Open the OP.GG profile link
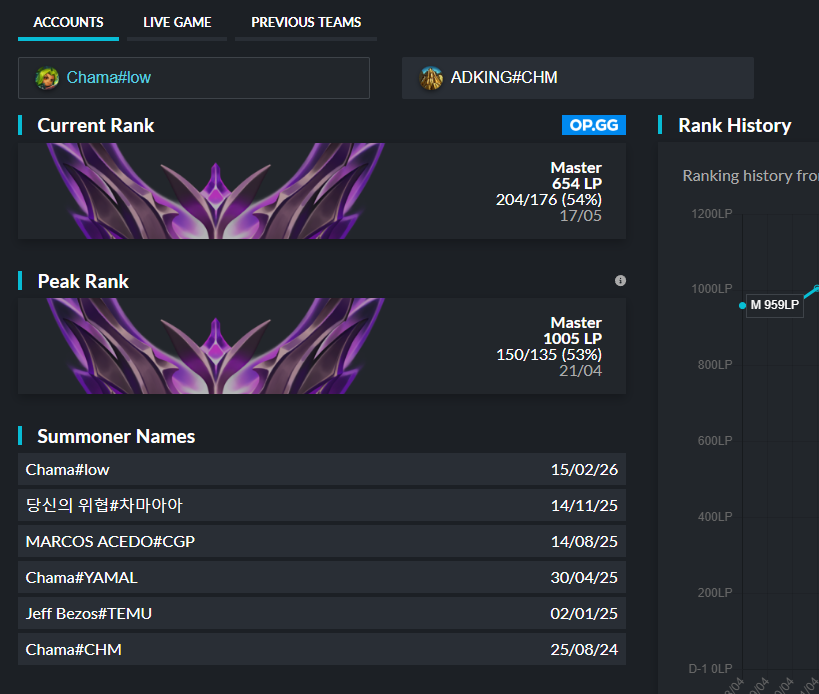Screen dimensions: 819x694 (594, 125)
